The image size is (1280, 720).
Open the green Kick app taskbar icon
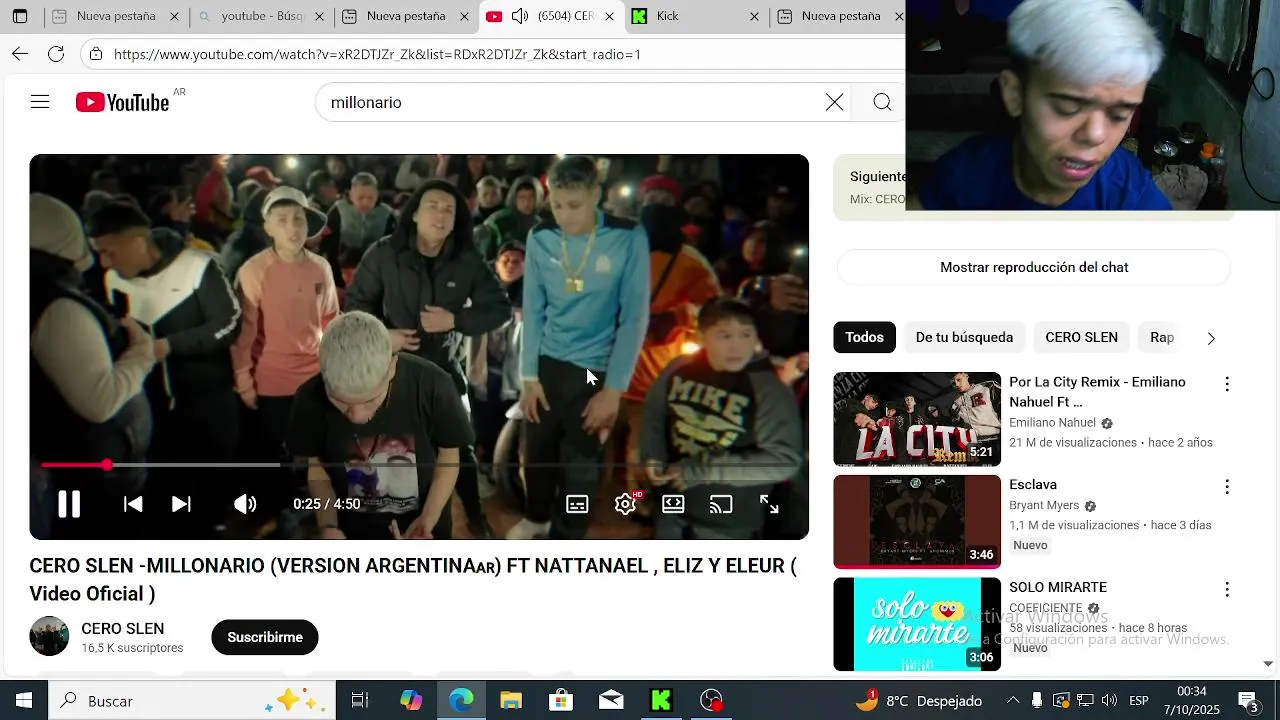pyautogui.click(x=661, y=701)
